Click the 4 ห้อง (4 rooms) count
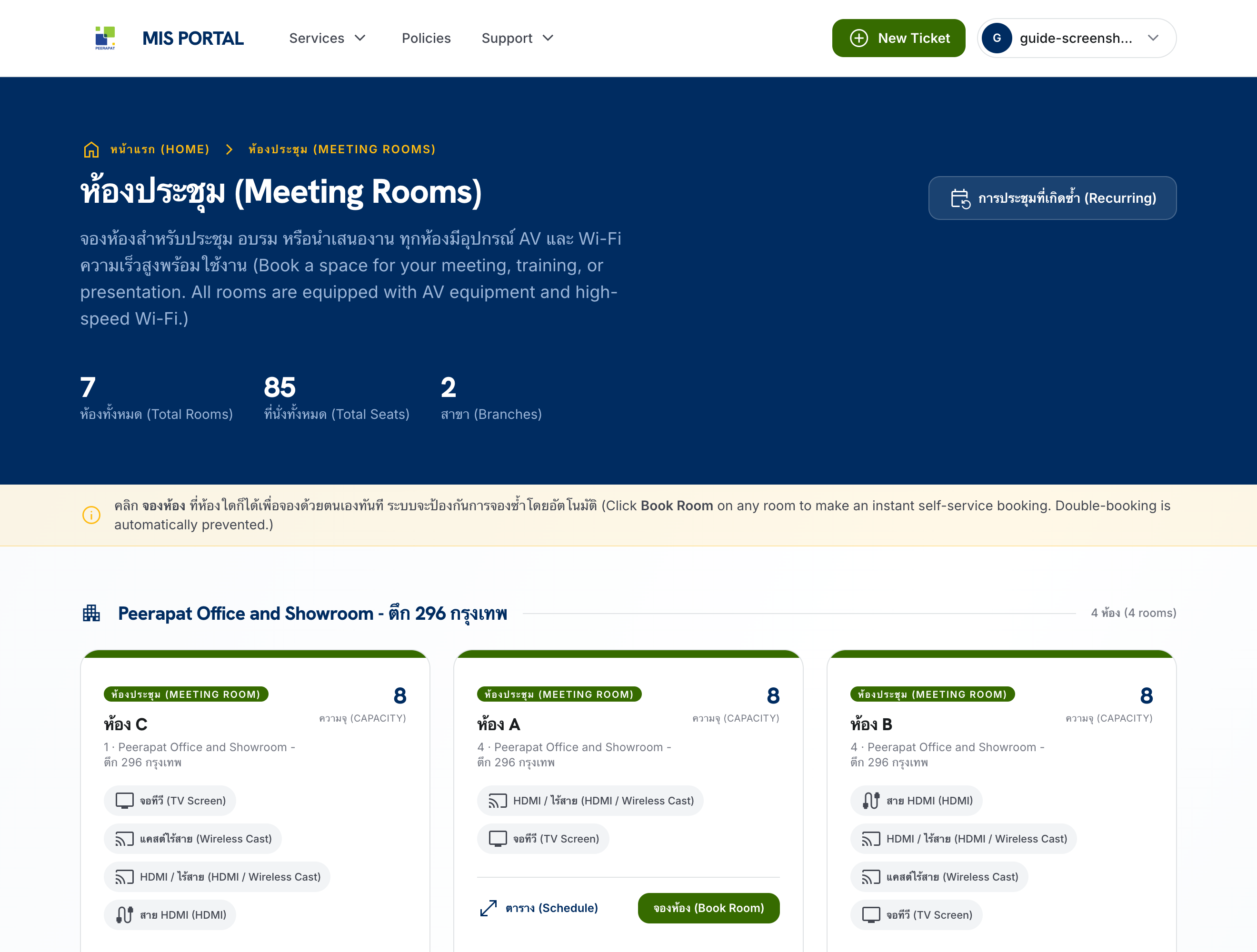The image size is (1257, 952). pyautogui.click(x=1133, y=613)
